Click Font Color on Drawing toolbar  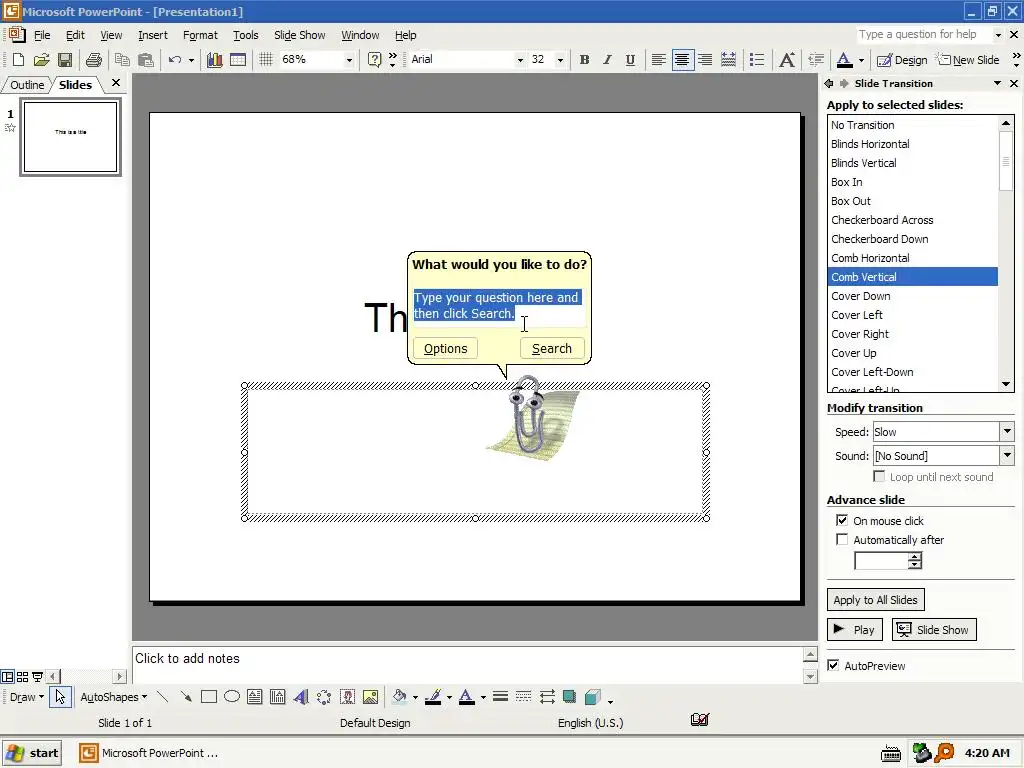point(466,697)
